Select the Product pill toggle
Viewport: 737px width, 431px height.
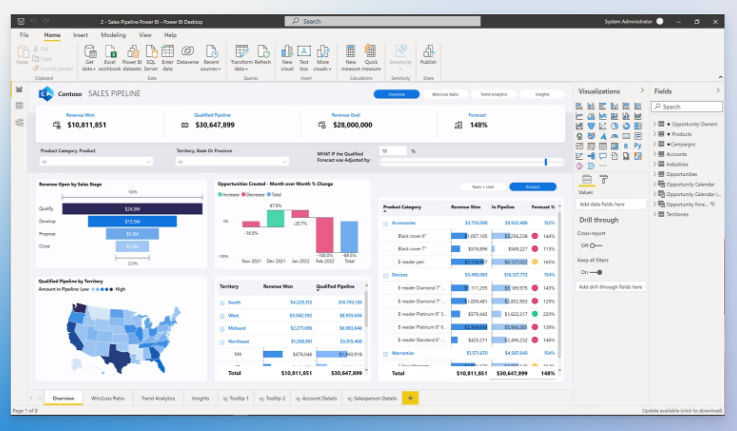pyautogui.click(x=533, y=187)
